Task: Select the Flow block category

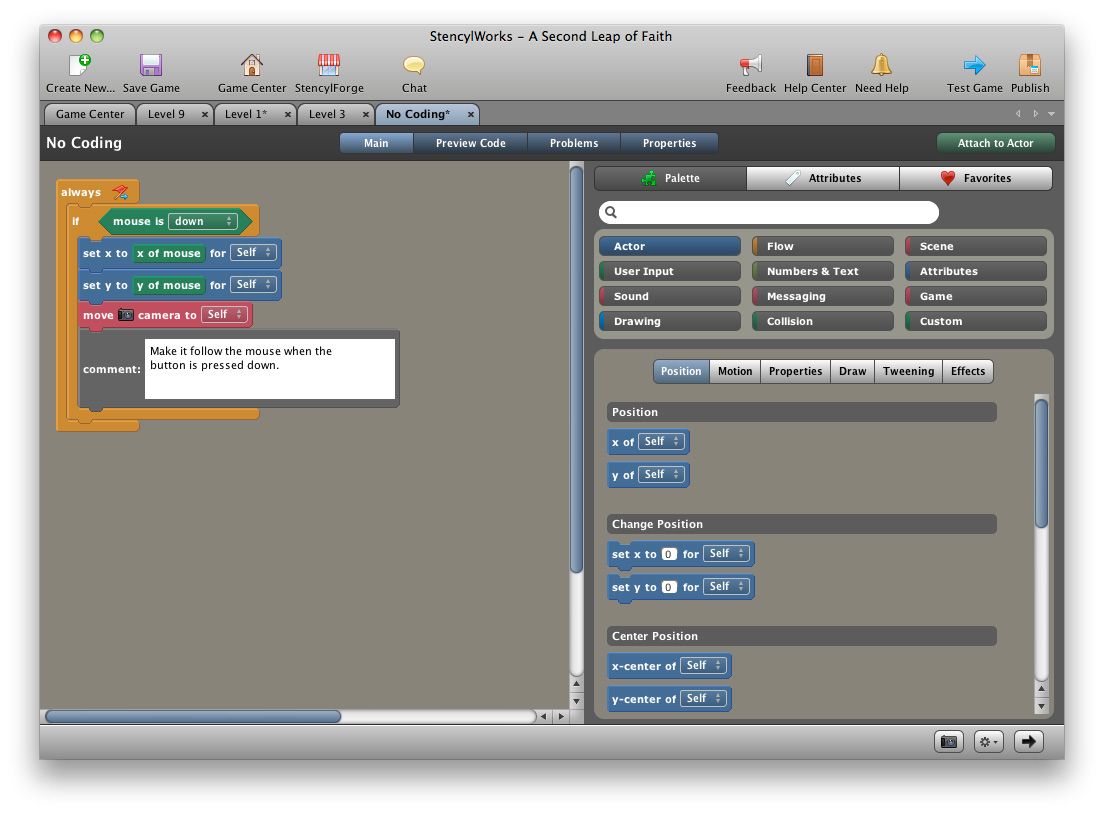Action: tap(822, 246)
